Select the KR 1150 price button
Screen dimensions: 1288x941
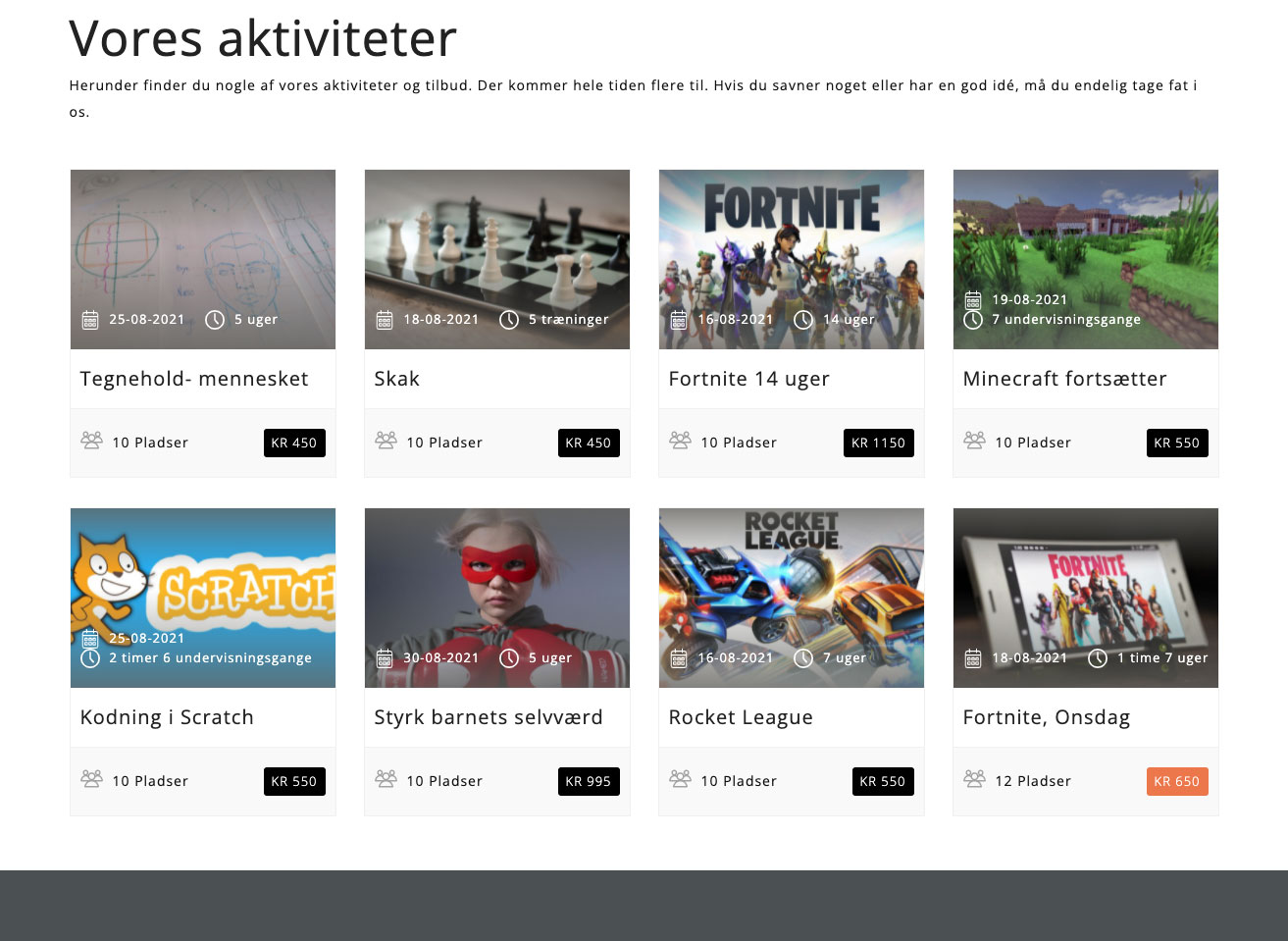[878, 443]
